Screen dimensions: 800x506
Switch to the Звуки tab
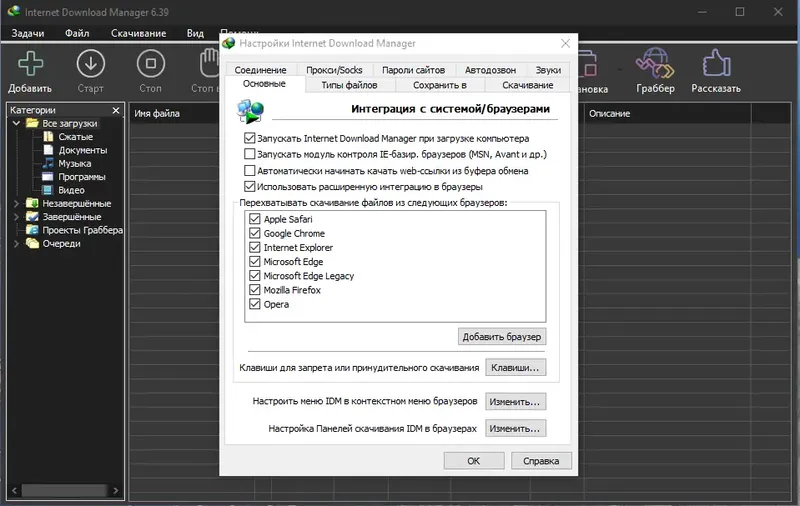point(548,70)
